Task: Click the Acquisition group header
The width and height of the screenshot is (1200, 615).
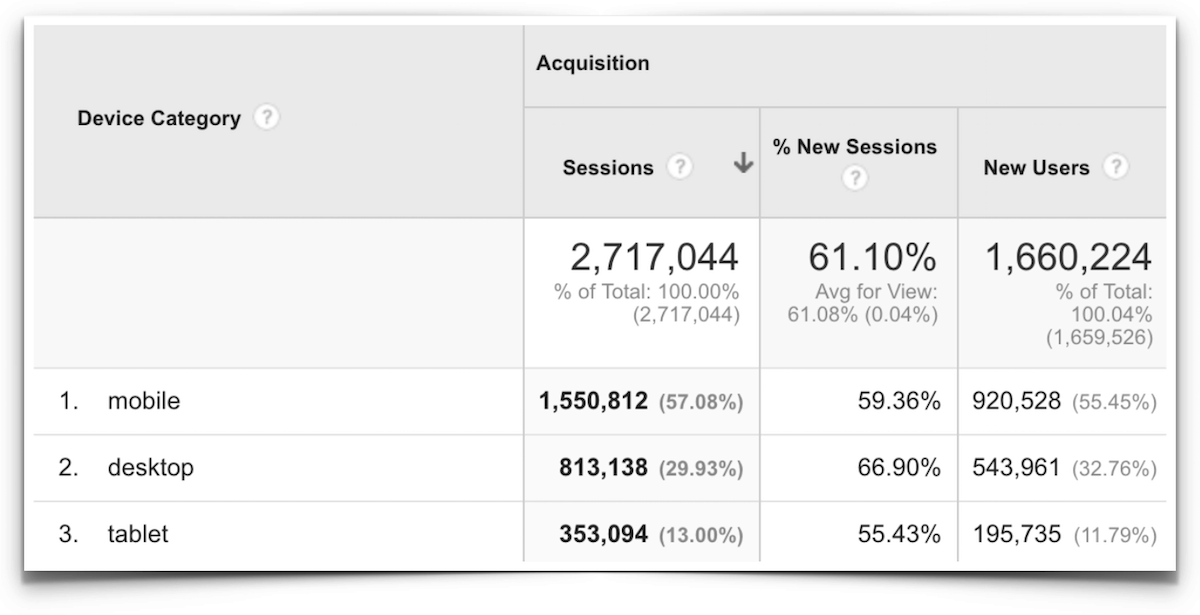Action: coord(592,63)
